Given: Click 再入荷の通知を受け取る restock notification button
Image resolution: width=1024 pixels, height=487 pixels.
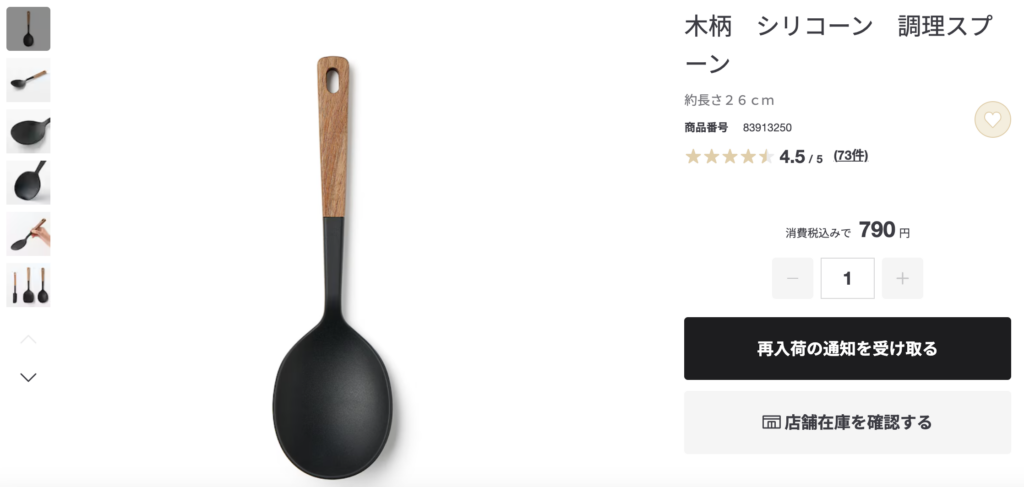Looking at the screenshot, I should click(847, 349).
